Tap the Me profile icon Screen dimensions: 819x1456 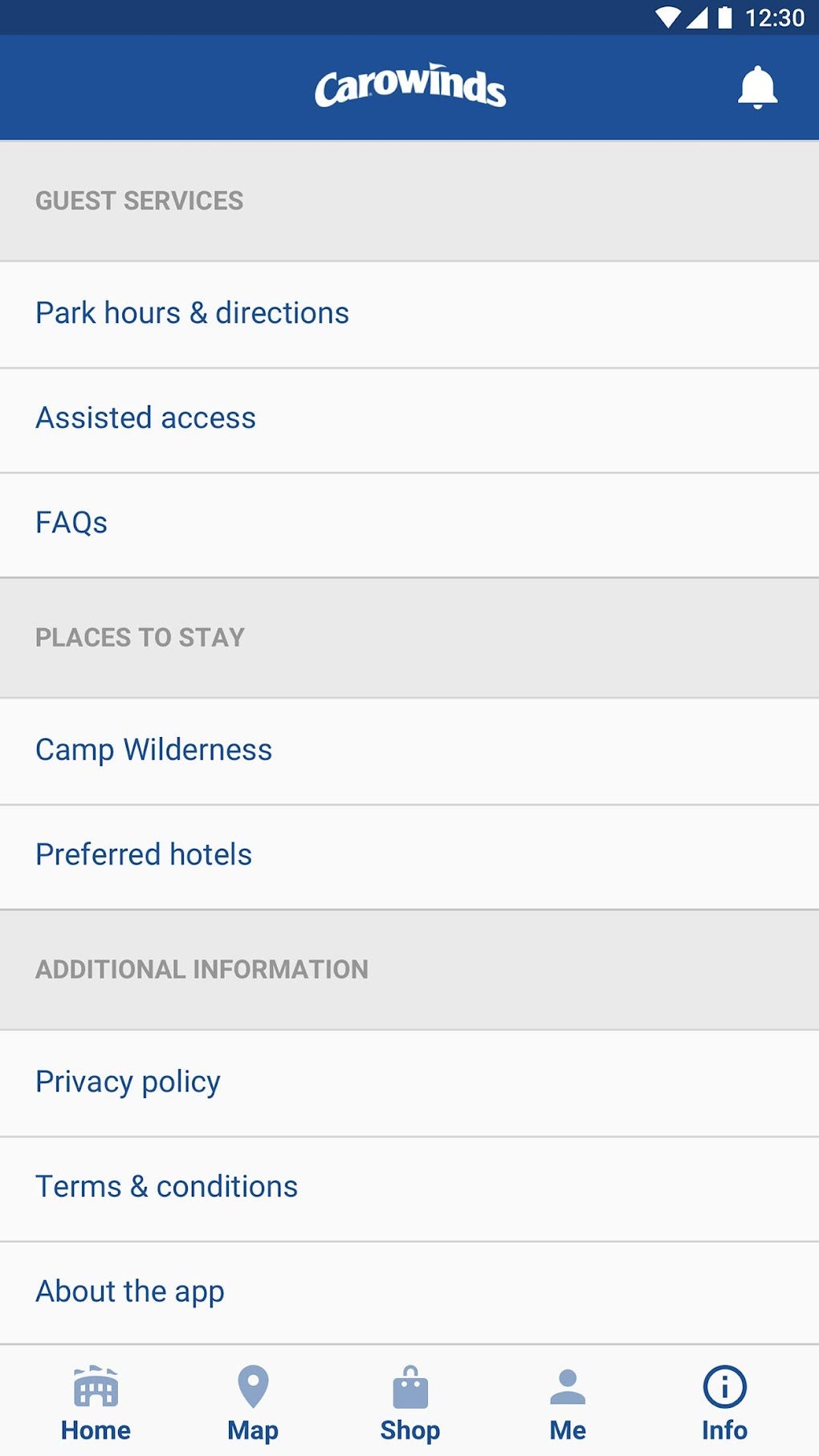tap(568, 1387)
